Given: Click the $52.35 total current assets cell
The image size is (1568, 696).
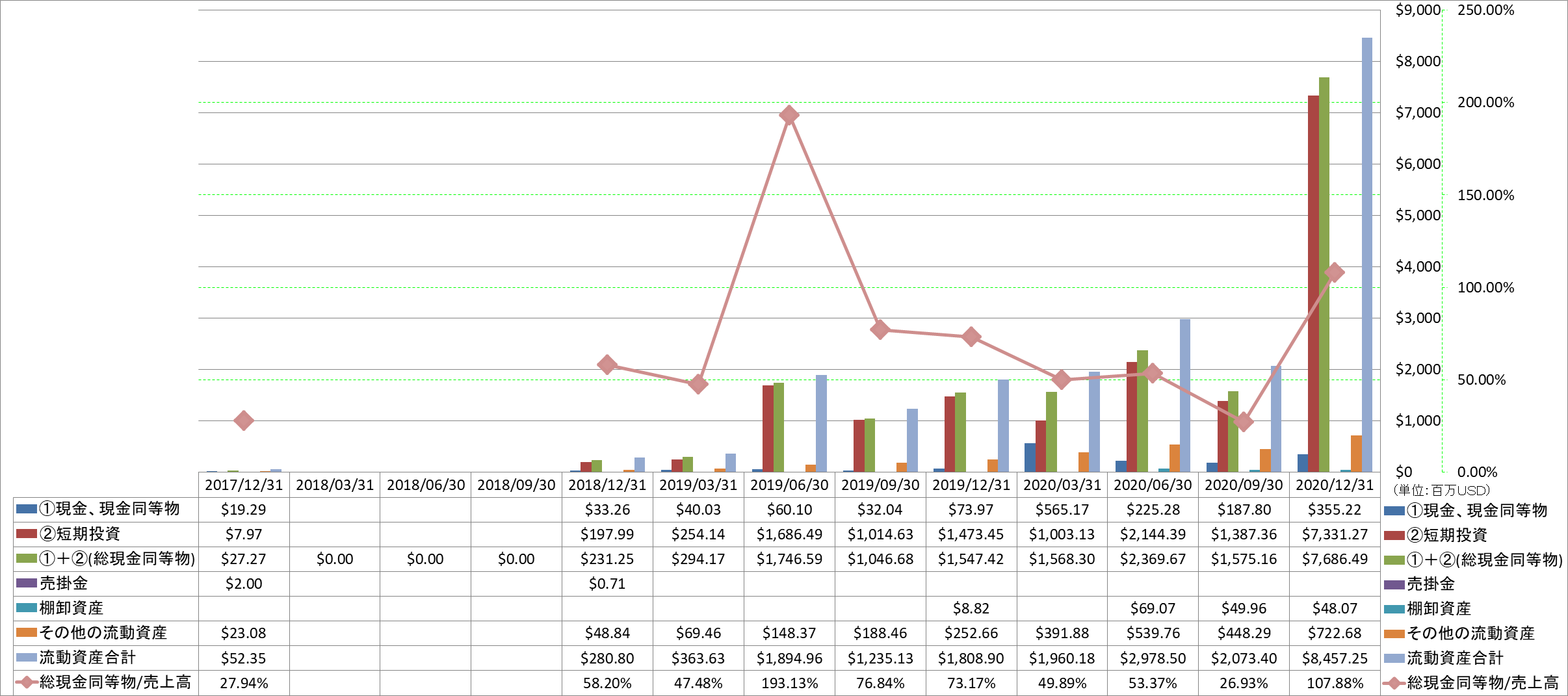Looking at the screenshot, I should pos(244,658).
